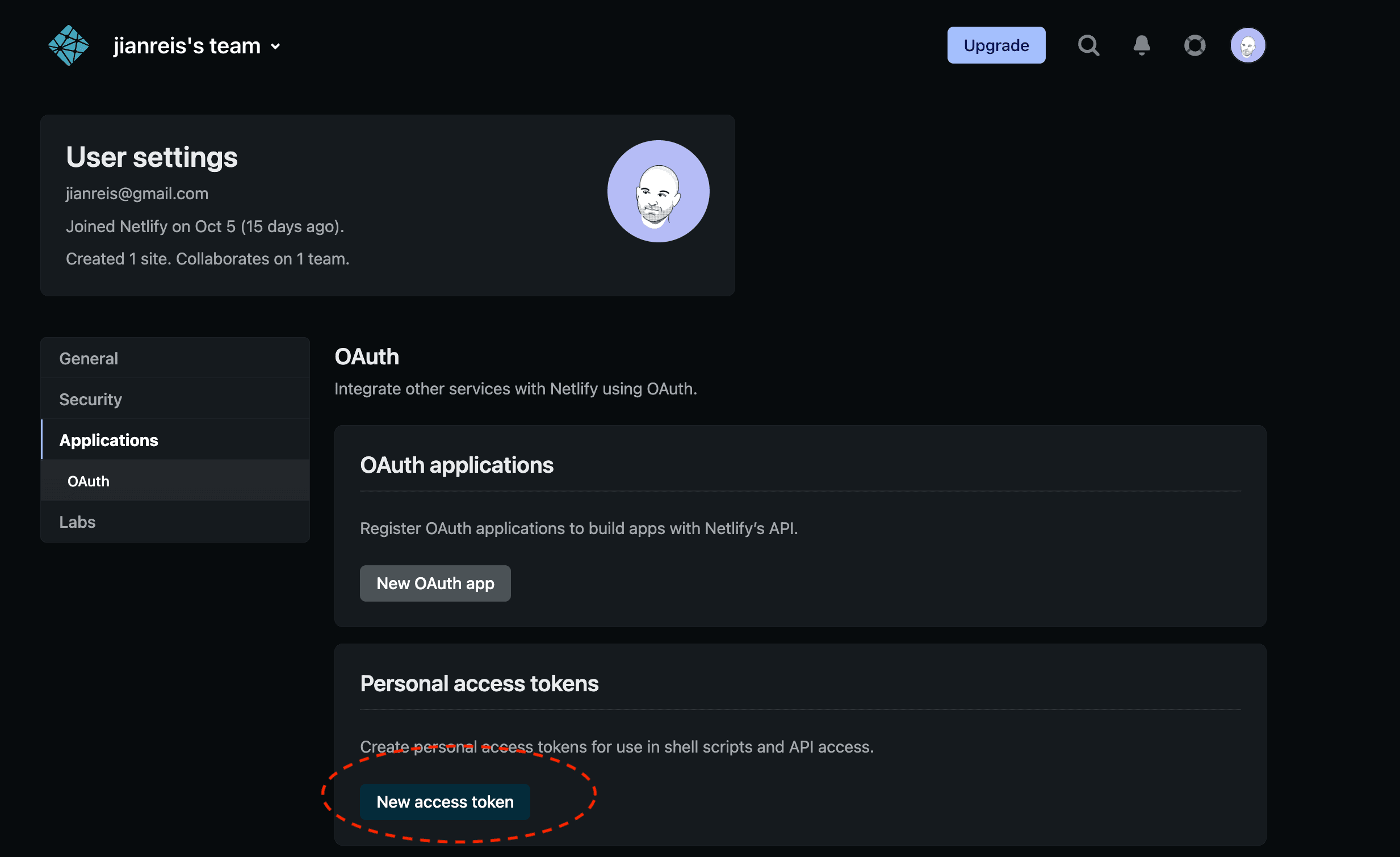Click the user email address text
This screenshot has width=1400, height=857.
tap(136, 193)
